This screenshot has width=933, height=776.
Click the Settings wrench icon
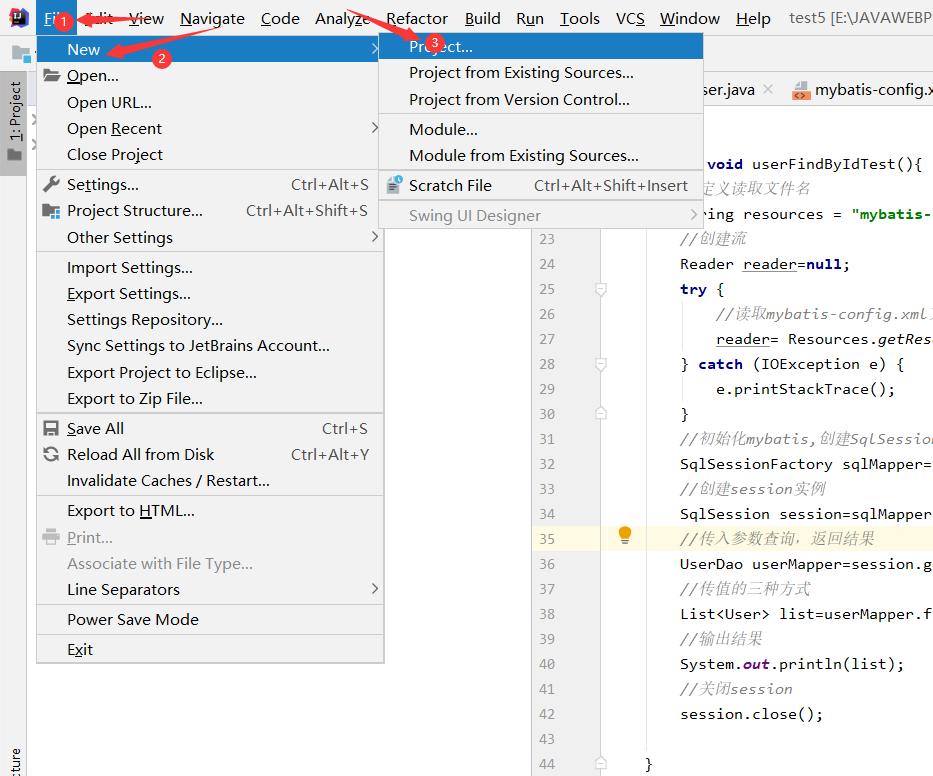[52, 184]
